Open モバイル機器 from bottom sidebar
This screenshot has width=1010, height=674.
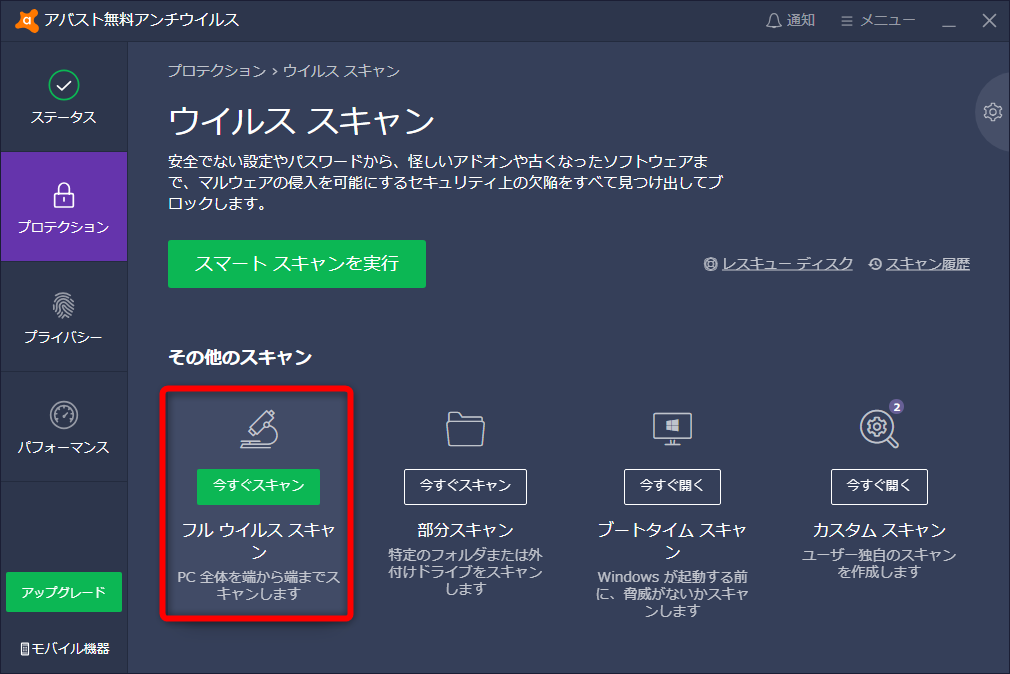click(64, 647)
